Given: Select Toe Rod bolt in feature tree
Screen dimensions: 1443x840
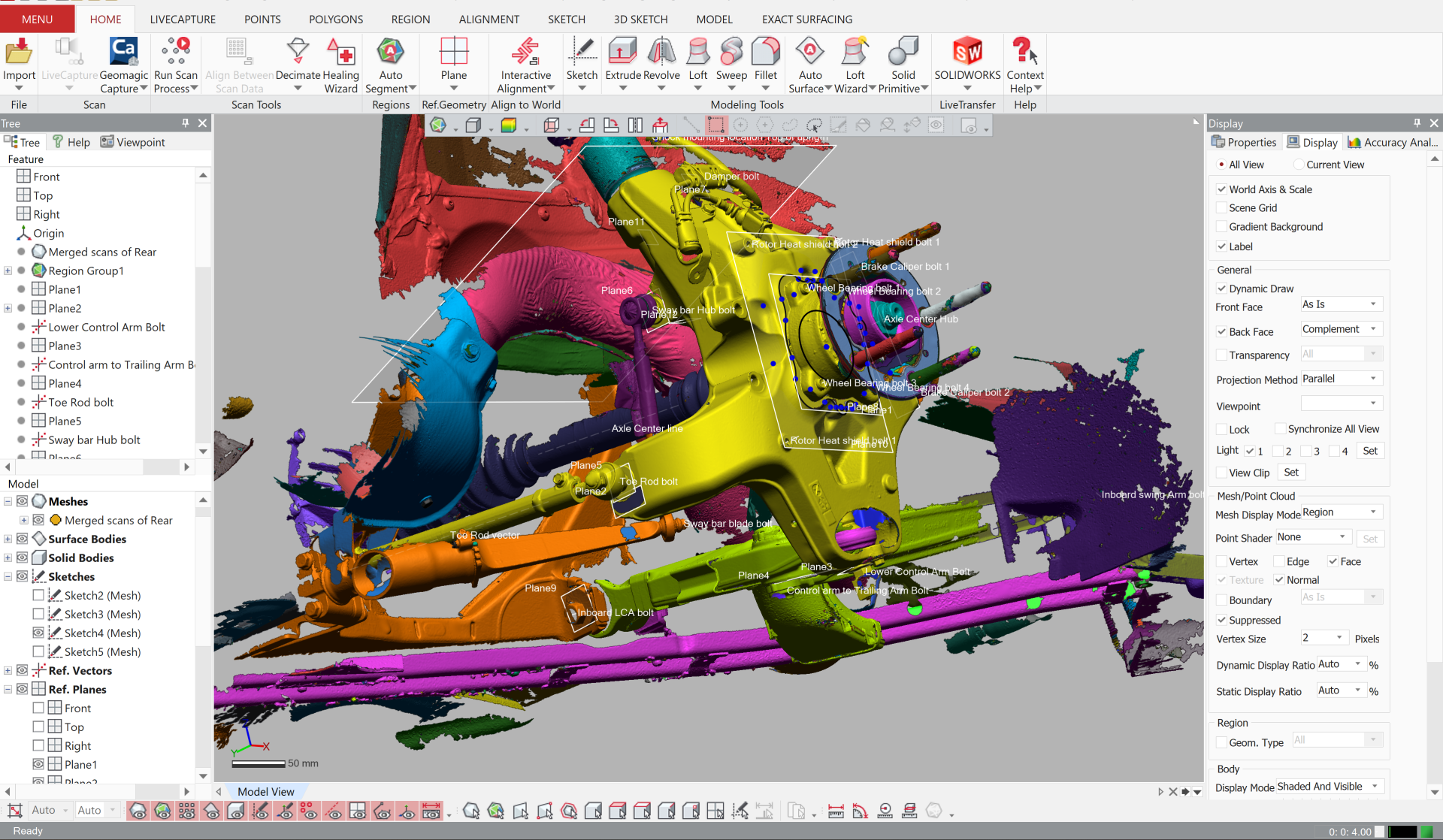Looking at the screenshot, I should coord(80,402).
